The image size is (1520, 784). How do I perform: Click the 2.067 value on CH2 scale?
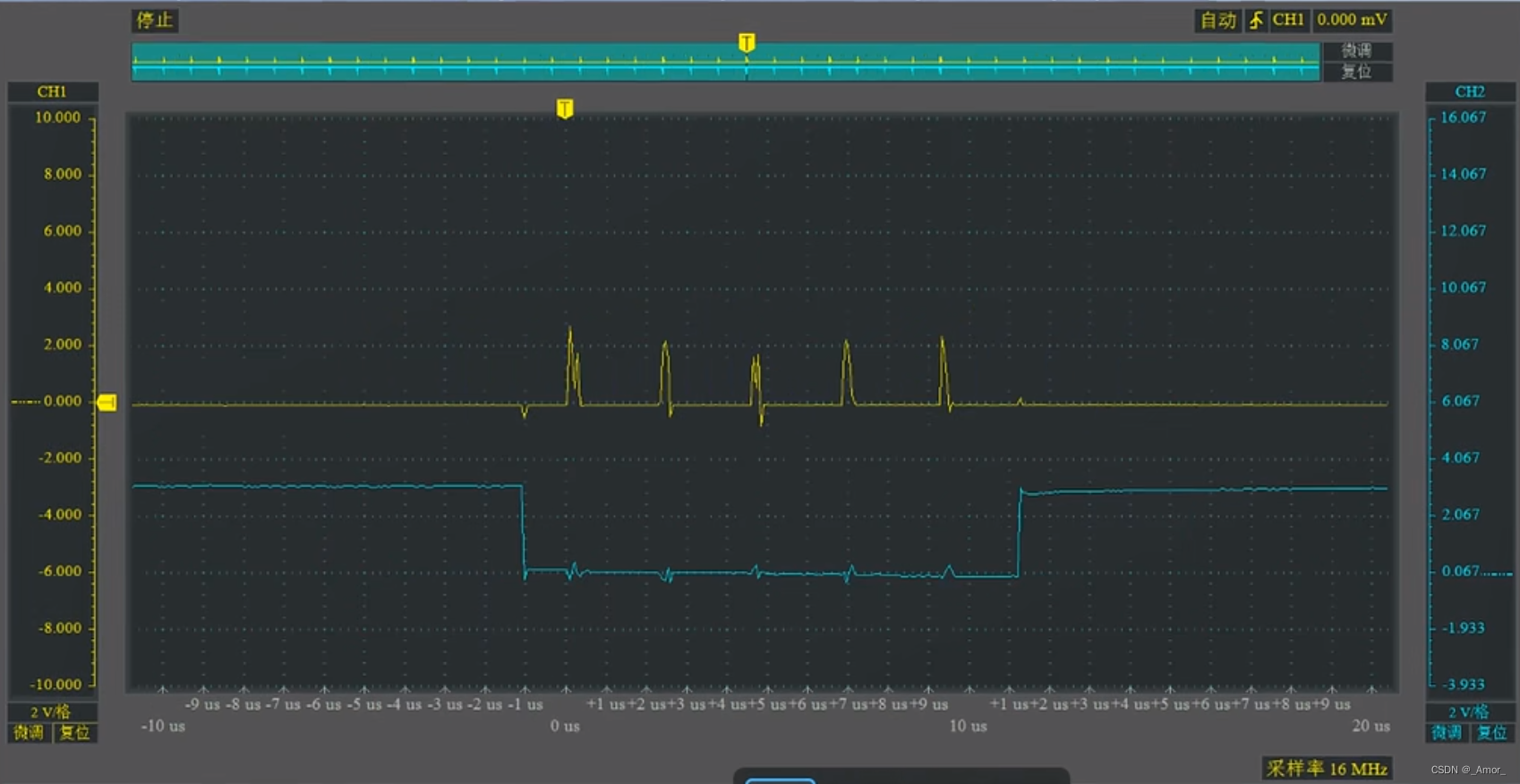tap(1460, 515)
